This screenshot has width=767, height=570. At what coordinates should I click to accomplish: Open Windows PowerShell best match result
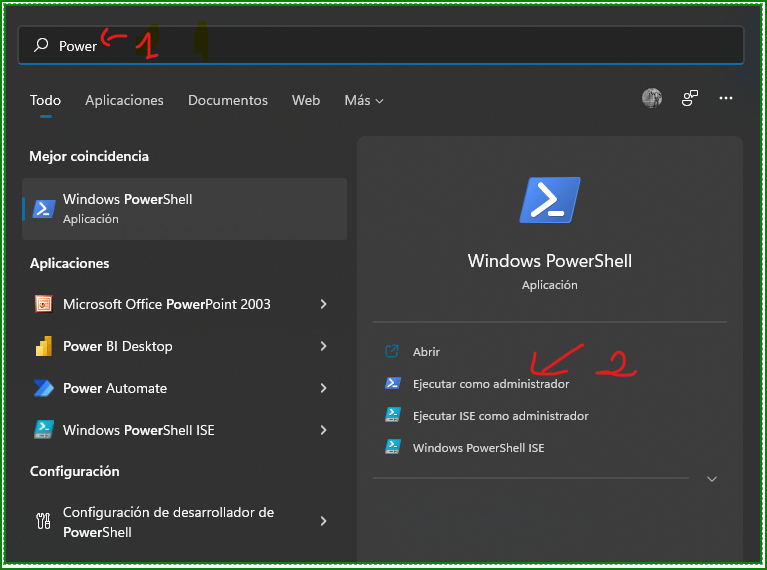coord(184,209)
